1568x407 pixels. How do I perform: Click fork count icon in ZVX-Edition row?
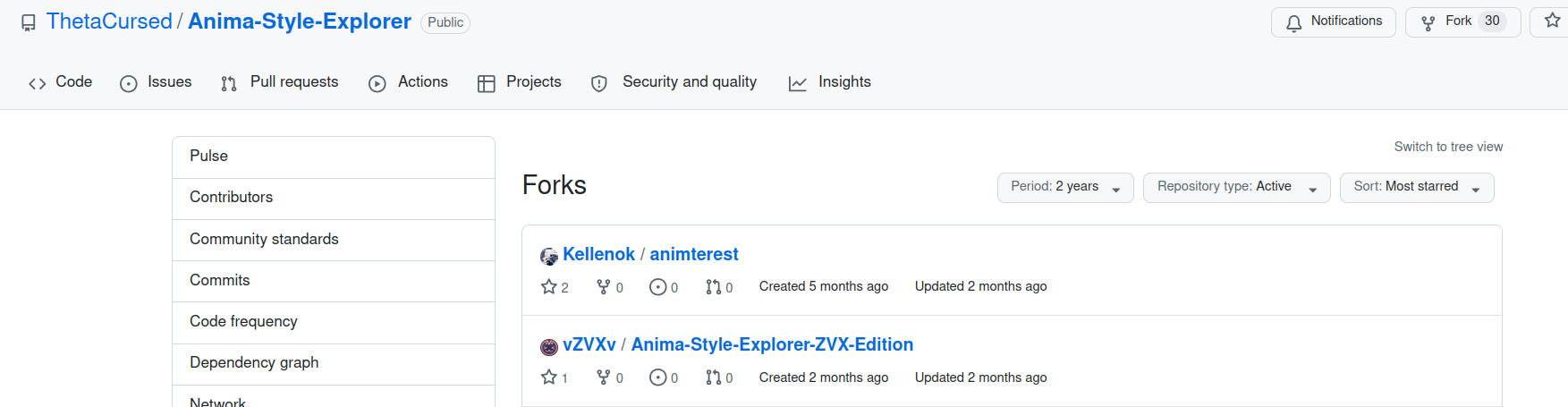[x=604, y=377]
